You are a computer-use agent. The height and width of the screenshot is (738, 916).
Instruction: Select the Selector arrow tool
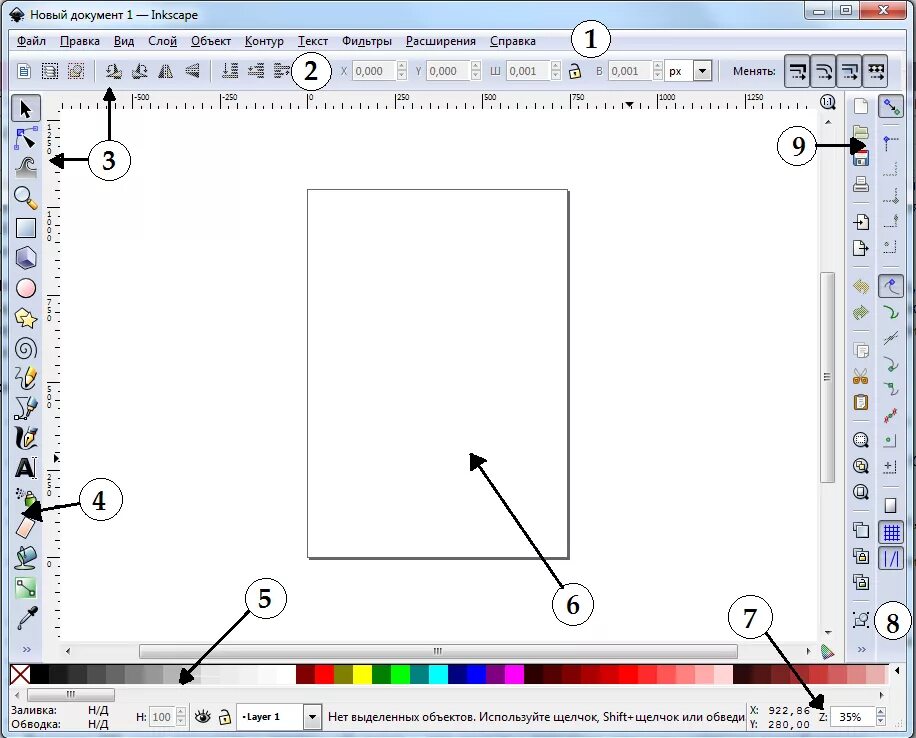click(x=26, y=109)
